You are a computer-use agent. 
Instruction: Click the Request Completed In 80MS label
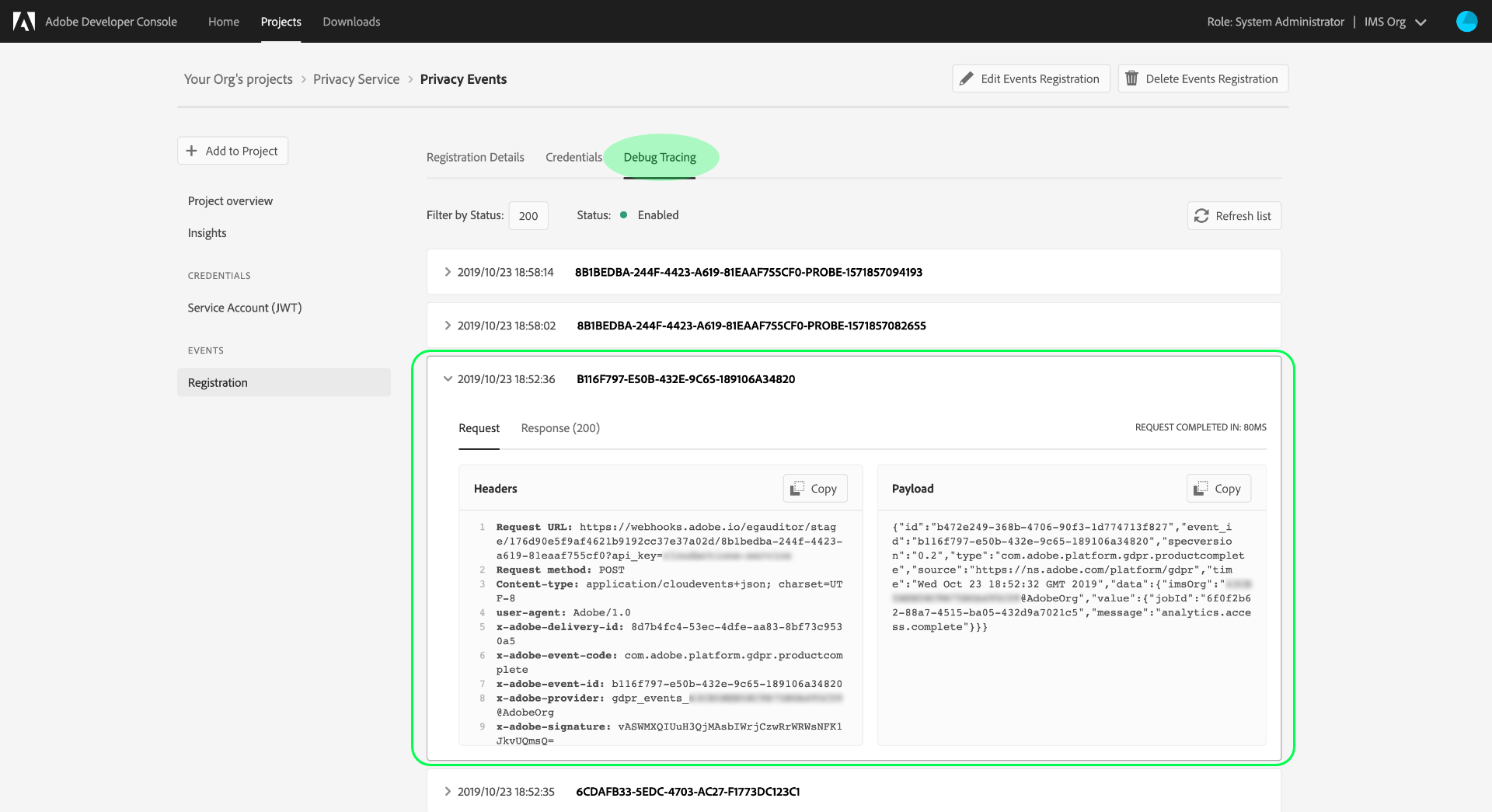[x=1201, y=427]
